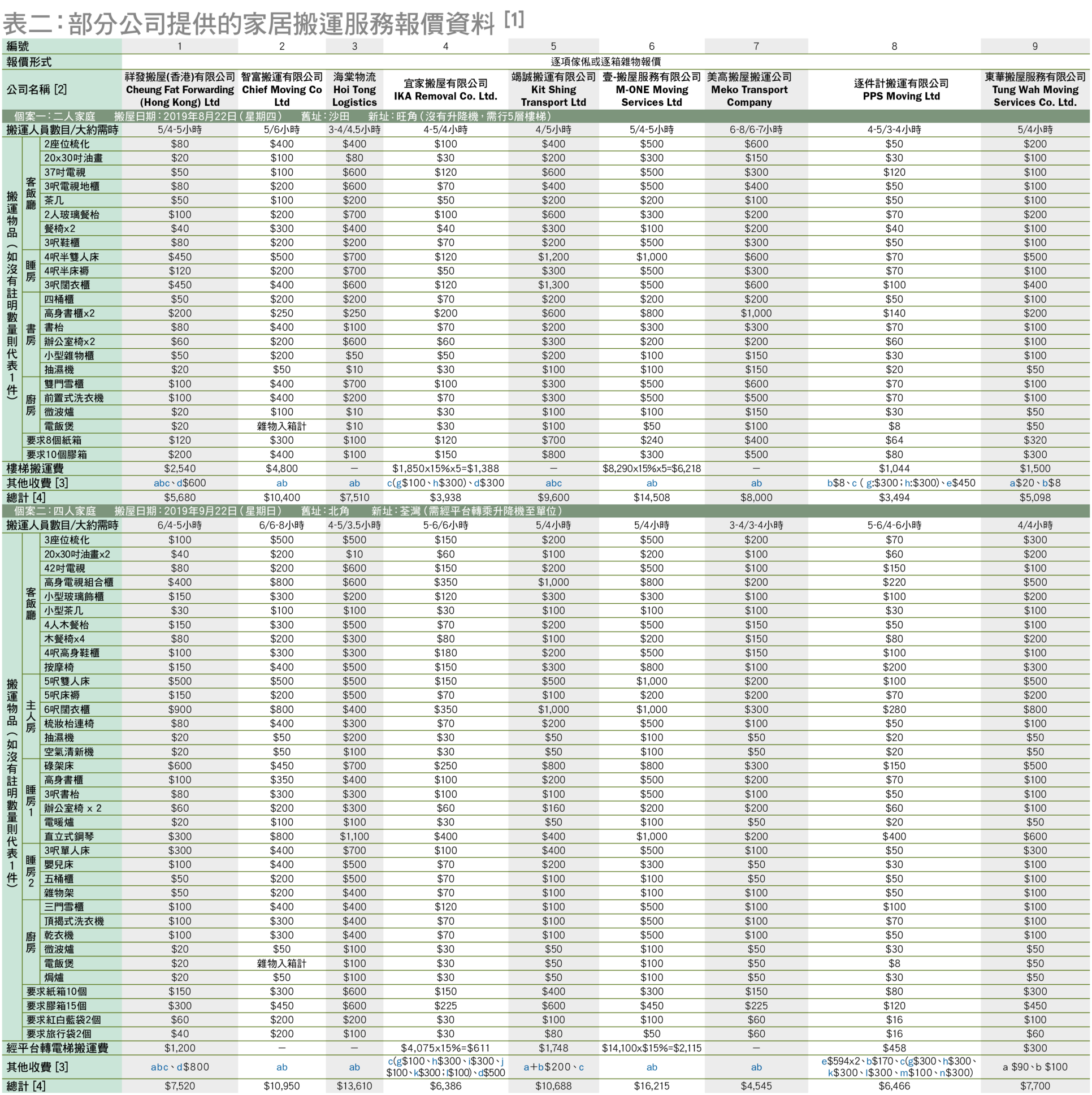
Task: Click the 空氣清新機 row label
Action: click(69, 751)
